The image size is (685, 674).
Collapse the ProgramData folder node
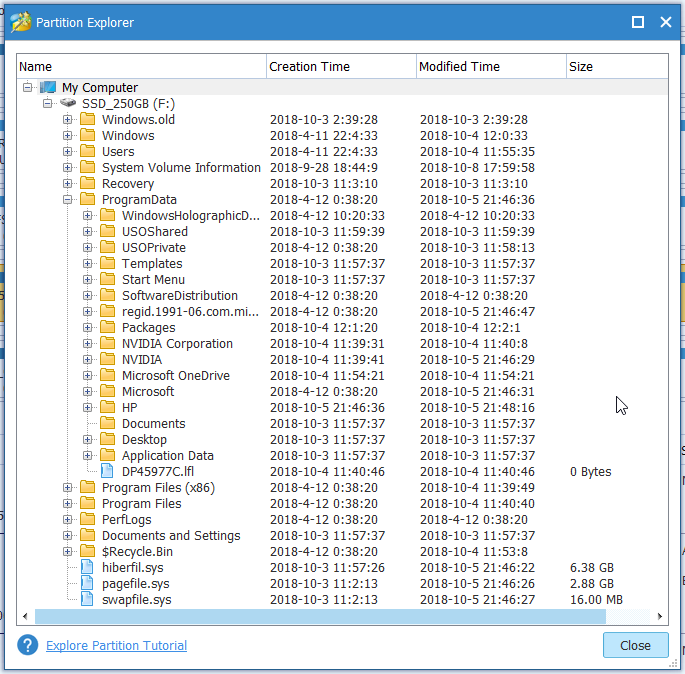click(67, 200)
